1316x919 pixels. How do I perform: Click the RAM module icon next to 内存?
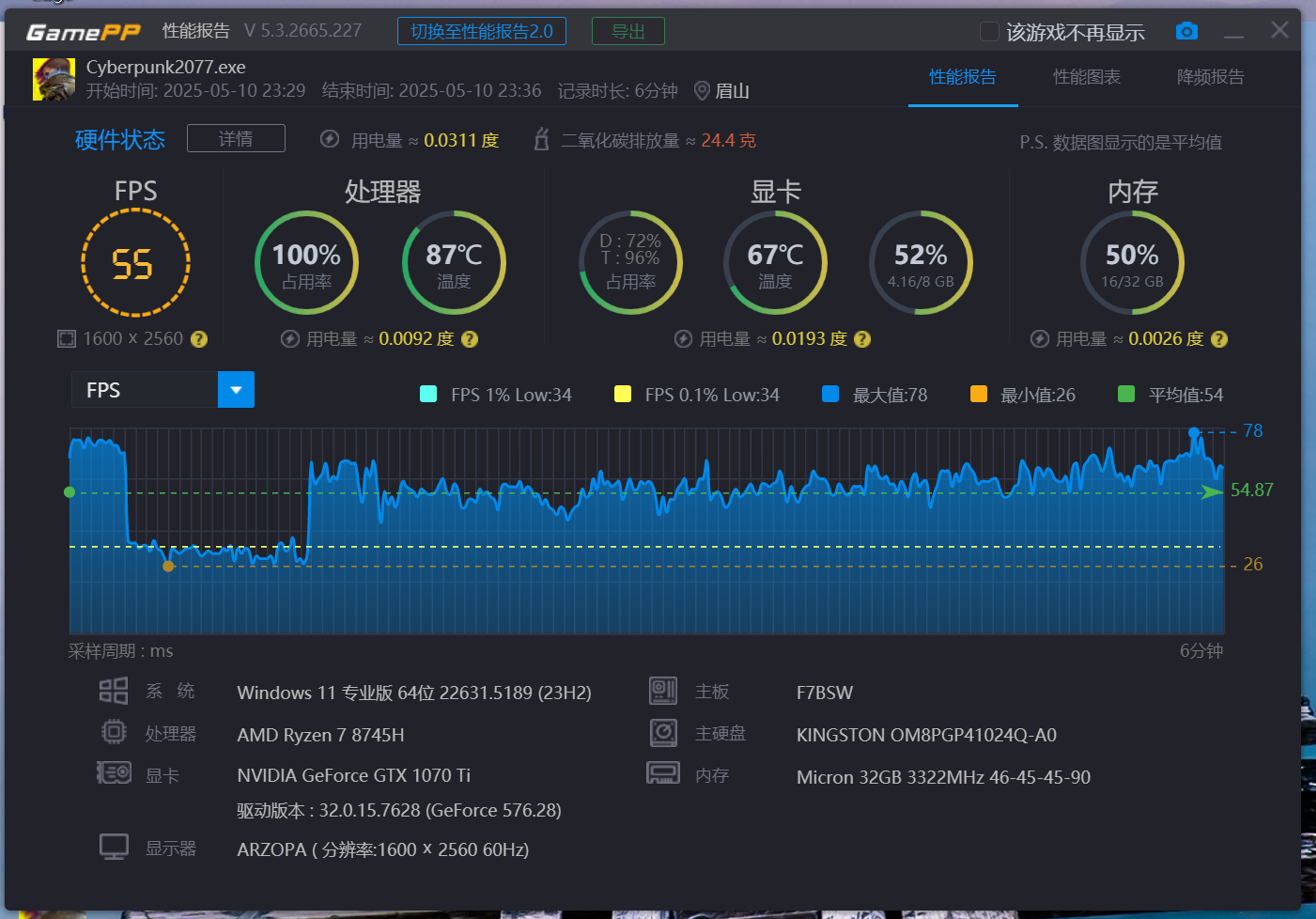pos(663,774)
